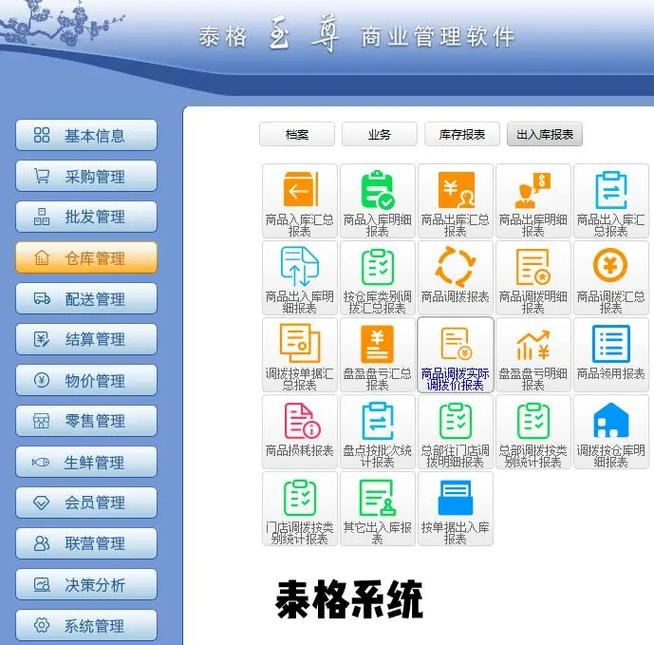Screen dimensions: 654x645
Task: Open 基本信息 in the sidebar
Action: tap(86, 135)
